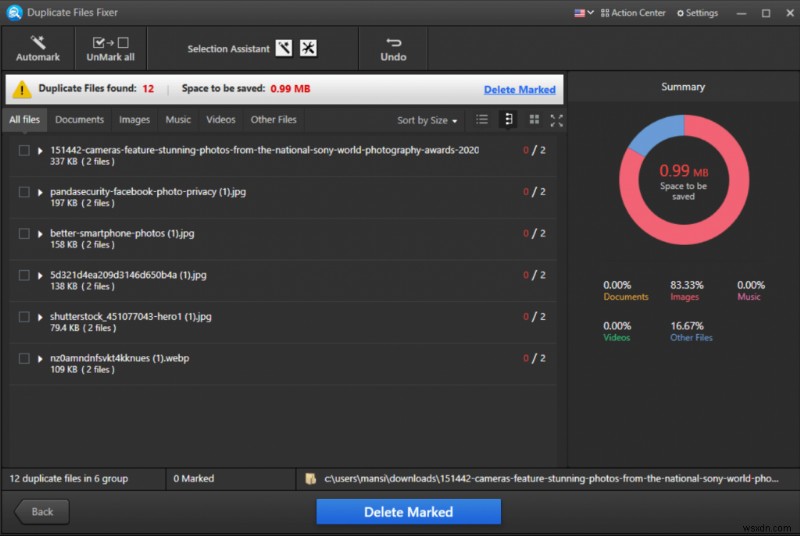Screen dimensions: 800x536
Task: Expand the shutterstock_451077043-hero1 group
Action: 40,317
